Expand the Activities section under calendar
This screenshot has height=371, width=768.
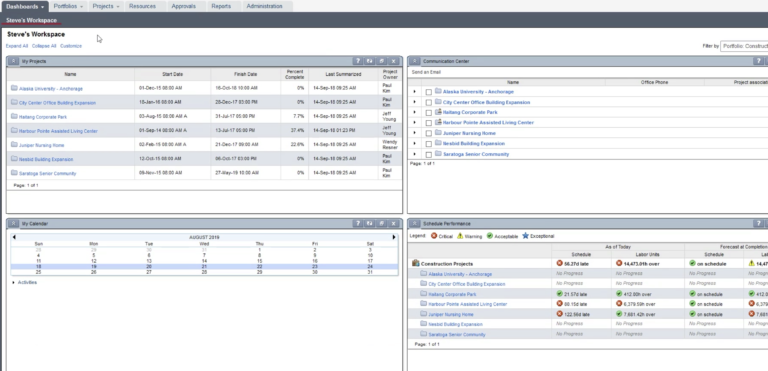click(13, 283)
